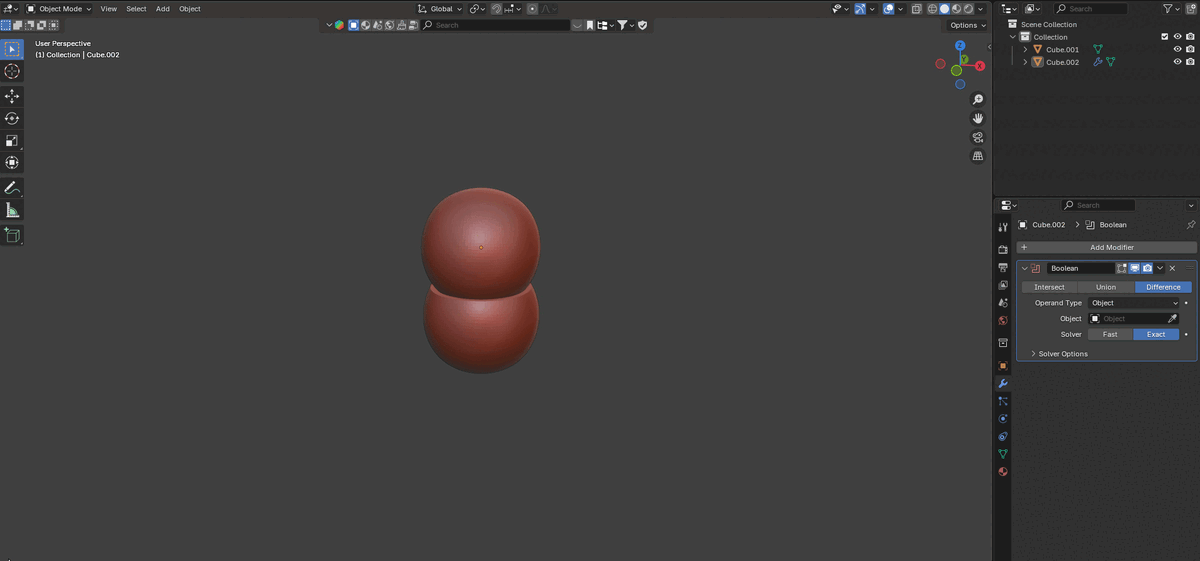Click the 3D Cursor tool
Screen dimensions: 1200x561
12,71
